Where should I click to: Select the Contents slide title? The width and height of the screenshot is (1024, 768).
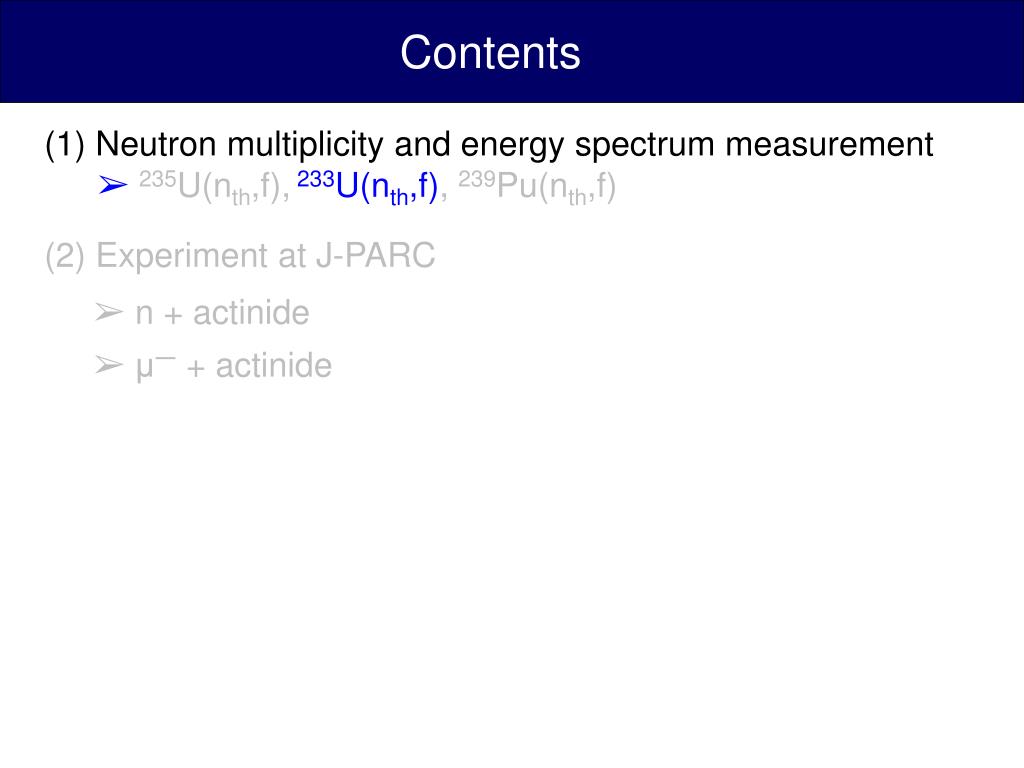point(490,52)
